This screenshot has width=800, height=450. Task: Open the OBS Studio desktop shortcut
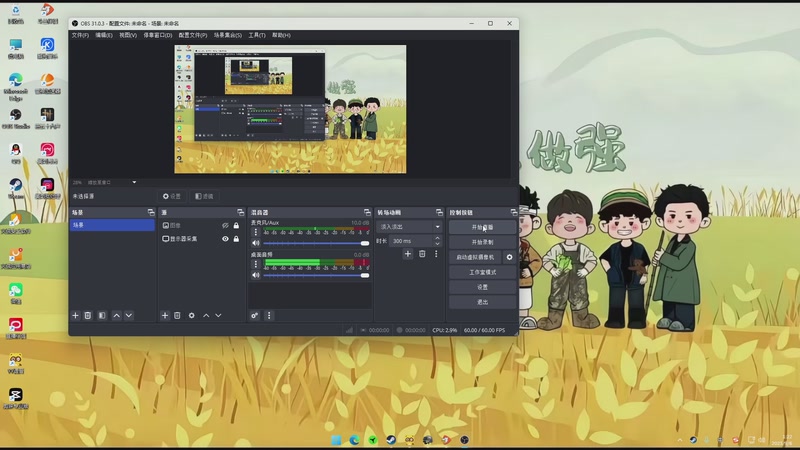click(16, 119)
